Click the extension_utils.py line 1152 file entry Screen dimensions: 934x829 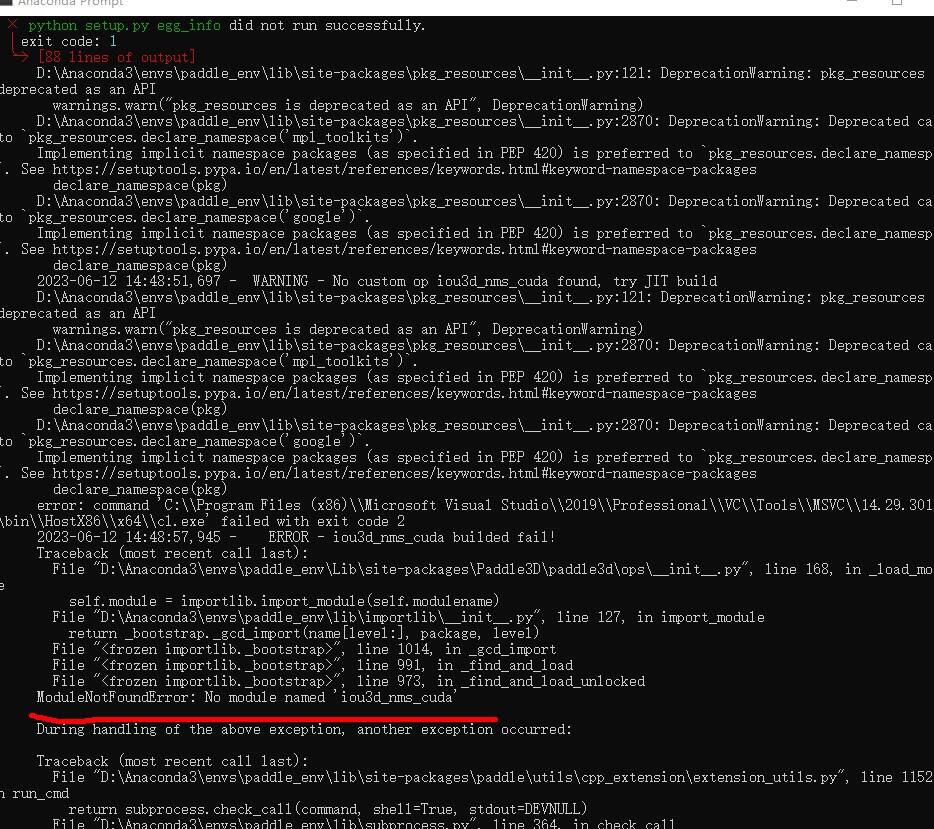coord(492,777)
